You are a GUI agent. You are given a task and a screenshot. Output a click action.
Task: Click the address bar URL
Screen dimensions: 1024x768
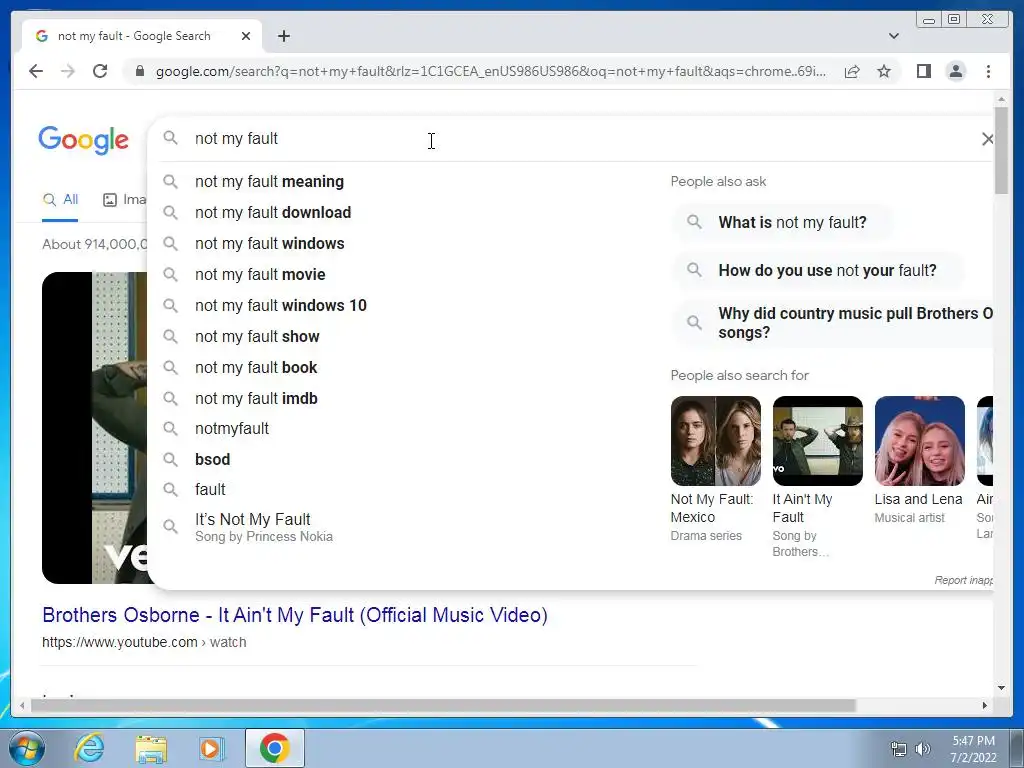point(490,71)
